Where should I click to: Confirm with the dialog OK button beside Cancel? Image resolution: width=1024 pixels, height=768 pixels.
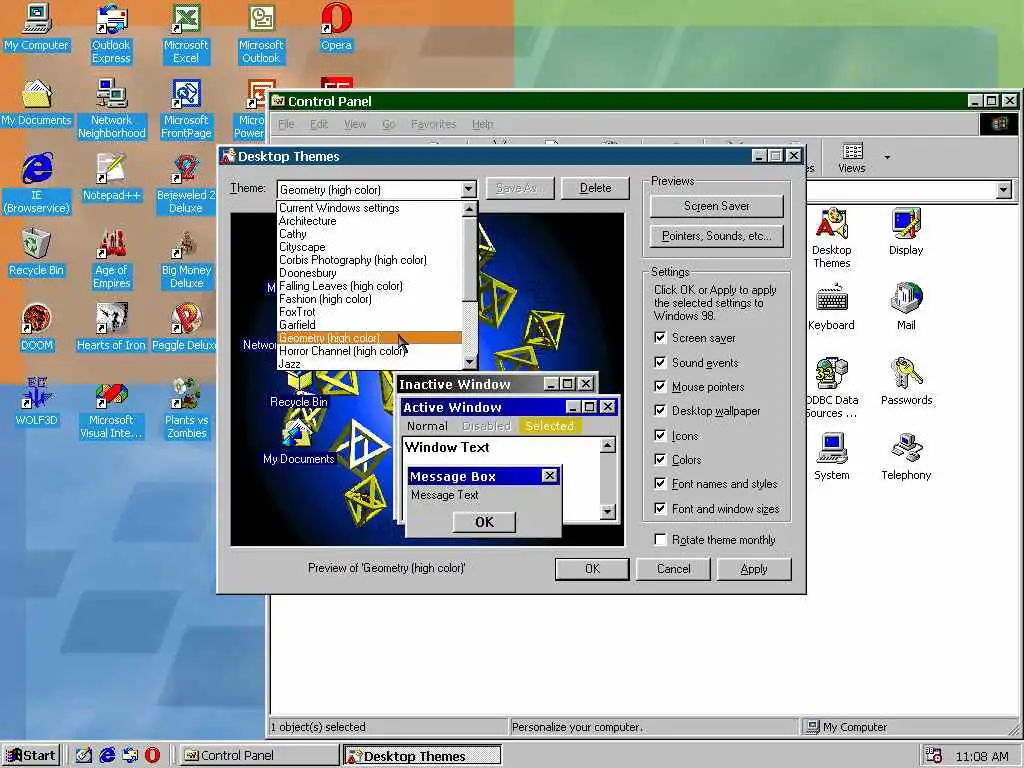click(592, 569)
